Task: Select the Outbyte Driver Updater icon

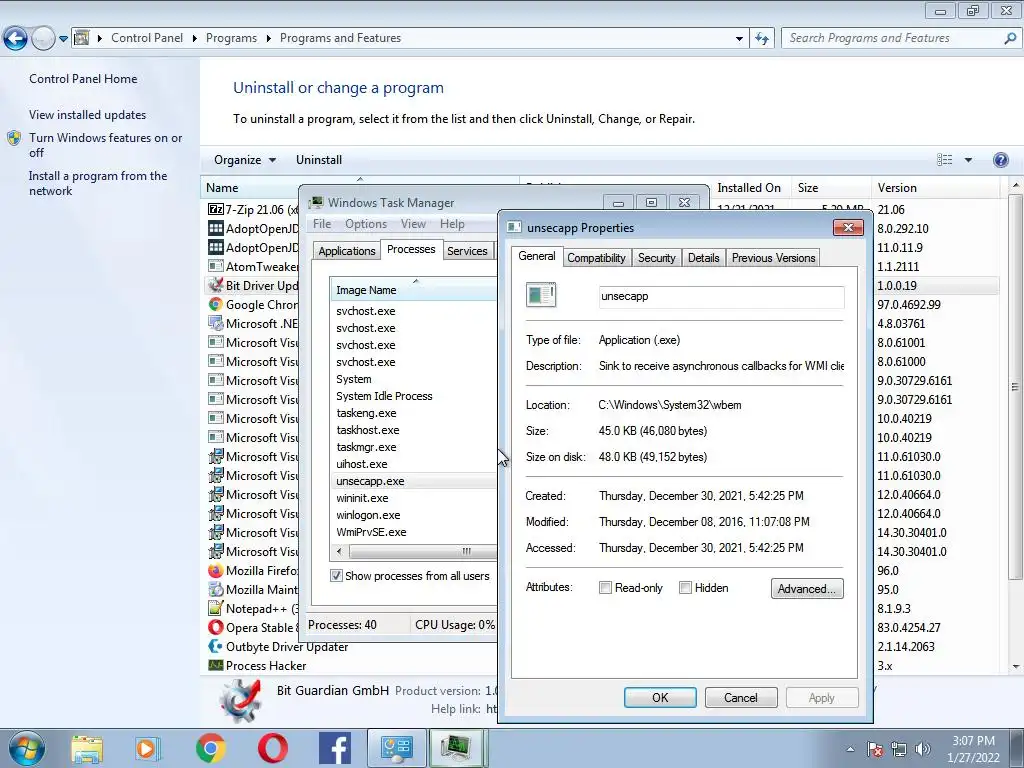Action: (216, 646)
